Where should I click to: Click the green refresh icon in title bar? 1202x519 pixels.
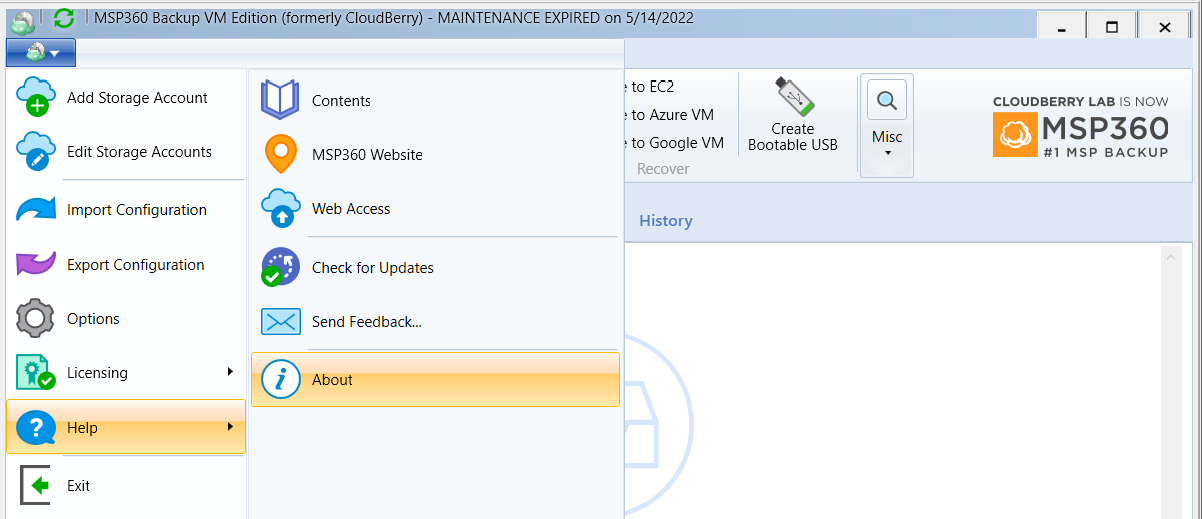pyautogui.click(x=64, y=18)
